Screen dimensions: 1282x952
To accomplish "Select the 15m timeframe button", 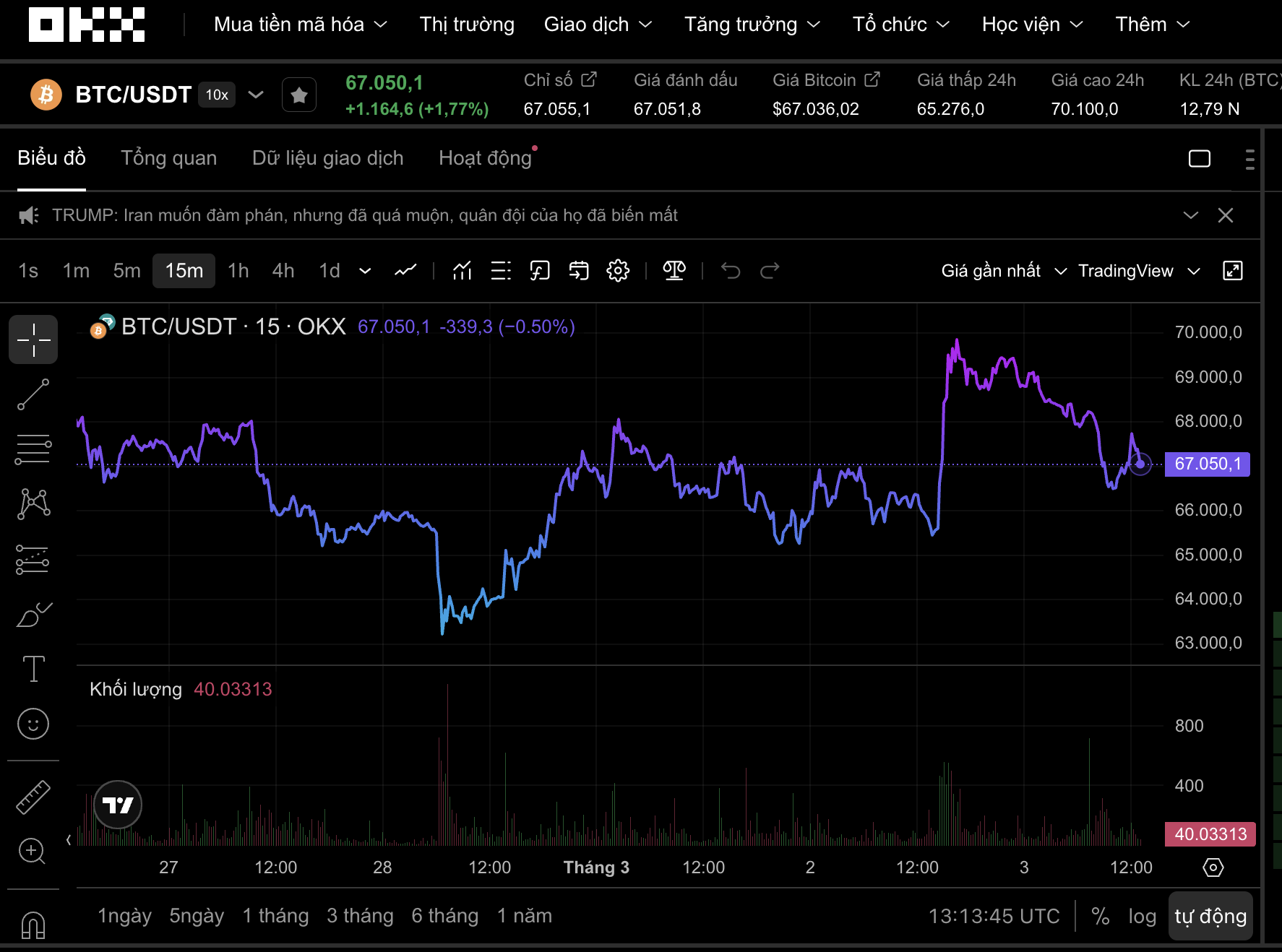I will coord(184,271).
